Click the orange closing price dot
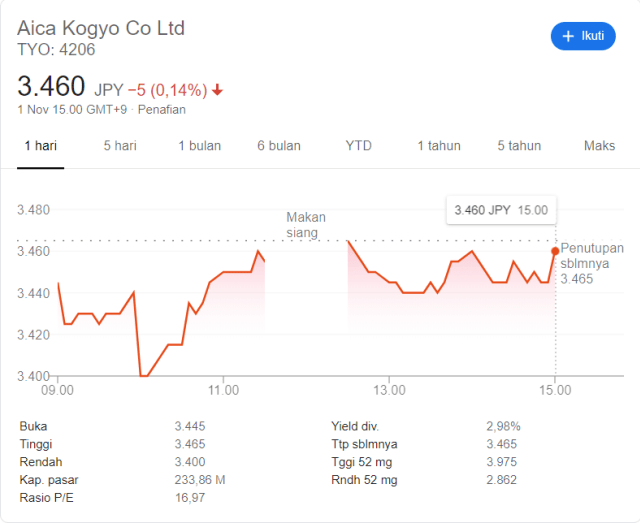 [555, 251]
